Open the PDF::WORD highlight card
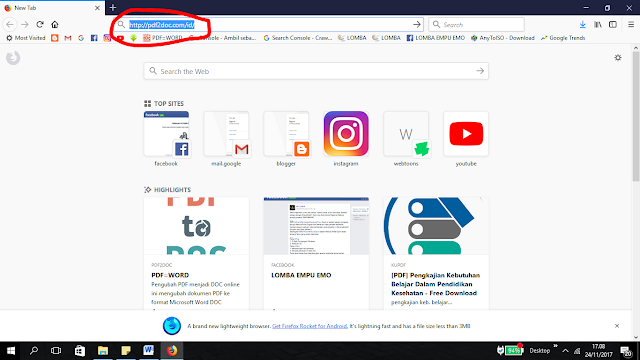 coord(196,253)
